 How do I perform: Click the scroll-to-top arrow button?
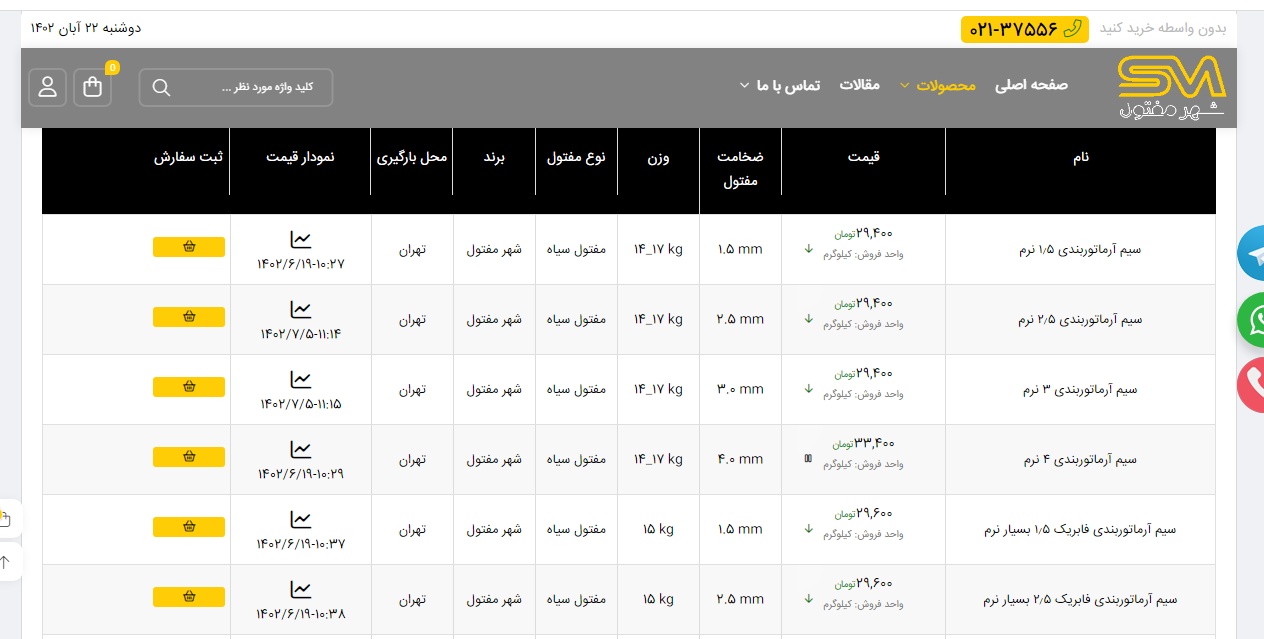[x=6, y=562]
